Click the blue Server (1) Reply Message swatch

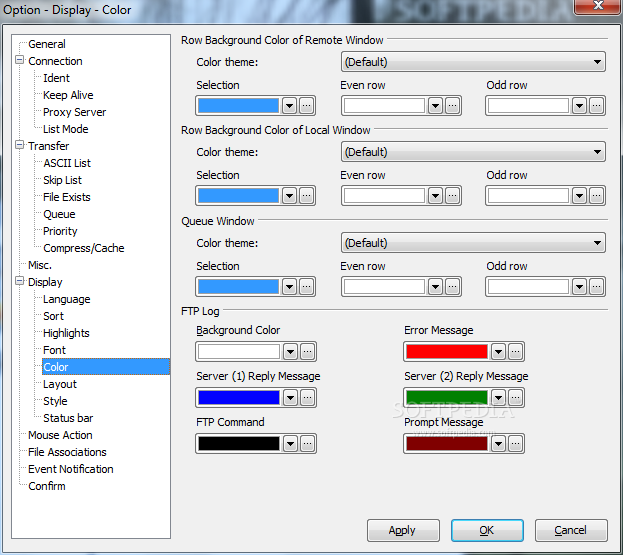coord(239,397)
